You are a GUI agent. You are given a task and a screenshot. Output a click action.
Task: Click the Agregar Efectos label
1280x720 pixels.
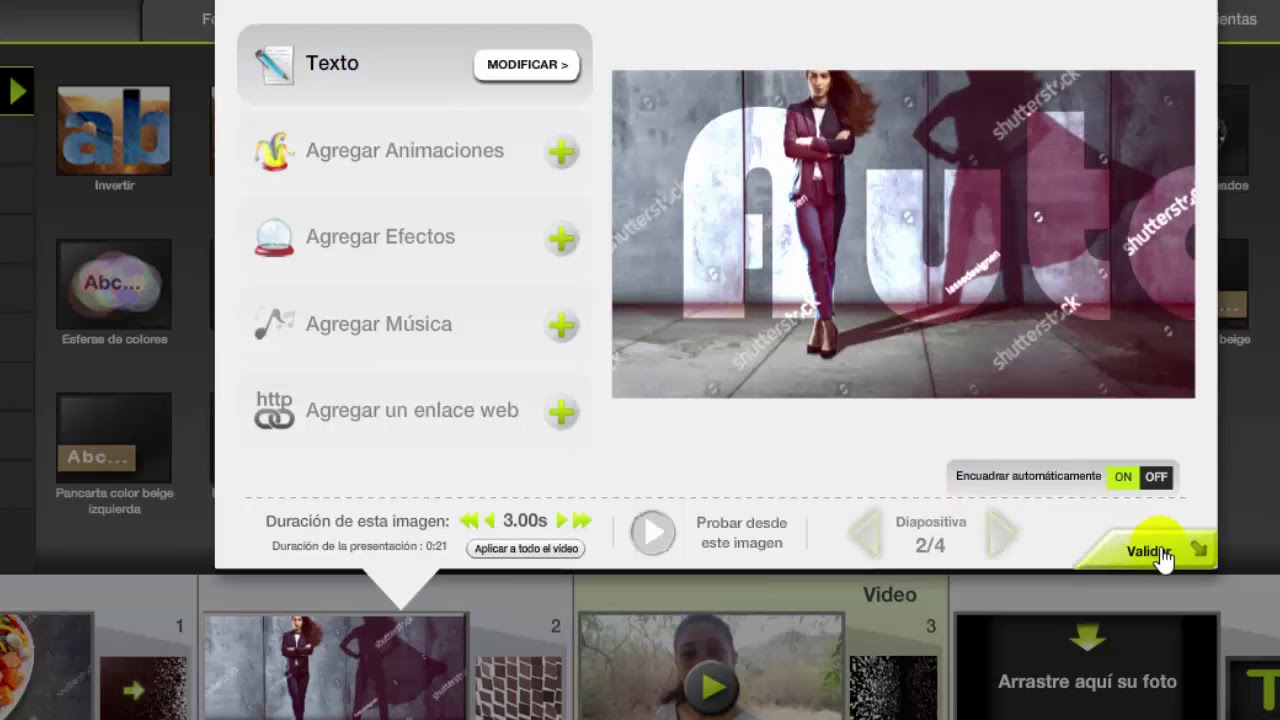(380, 237)
